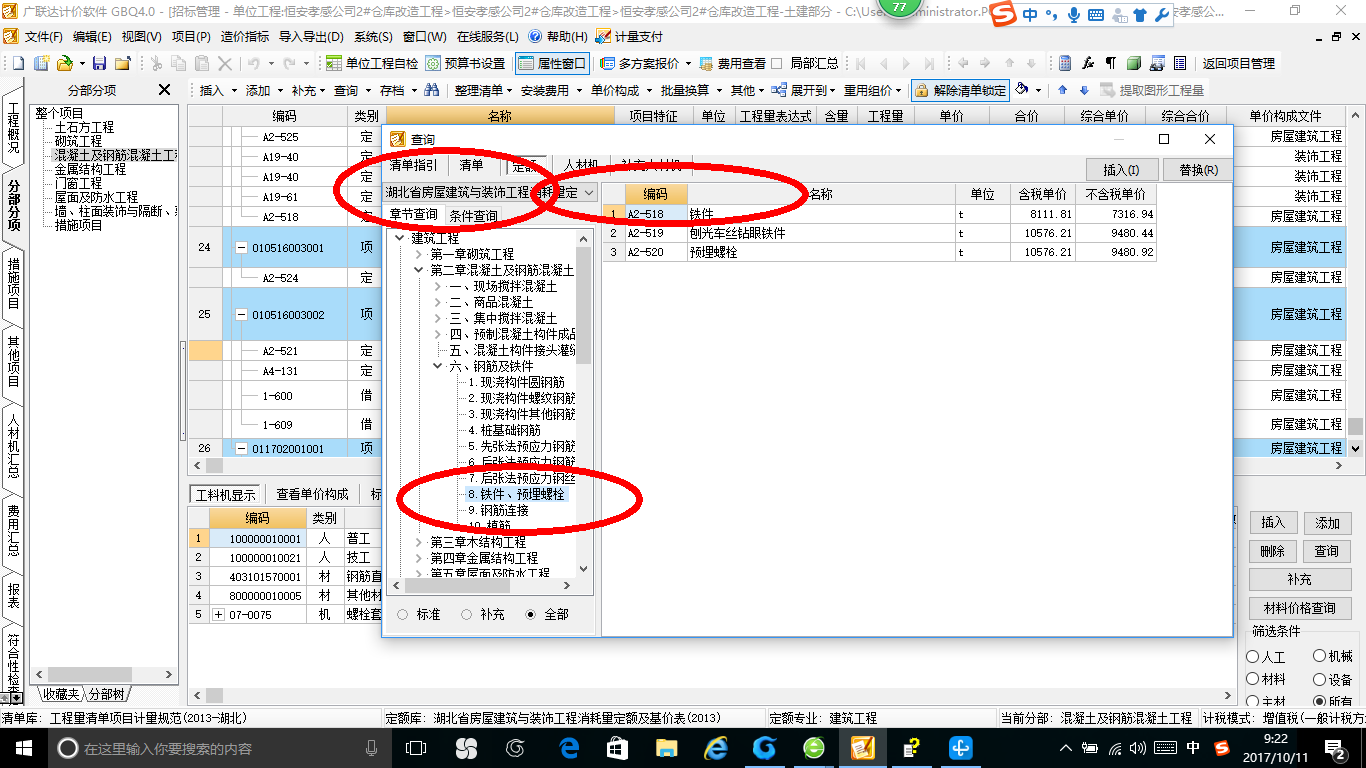The width and height of the screenshot is (1366, 768).
Task: Click the binoculars find icon
Action: click(431, 90)
